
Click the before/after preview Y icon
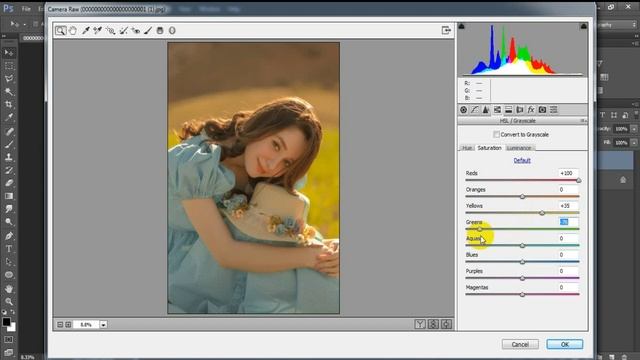click(420, 324)
